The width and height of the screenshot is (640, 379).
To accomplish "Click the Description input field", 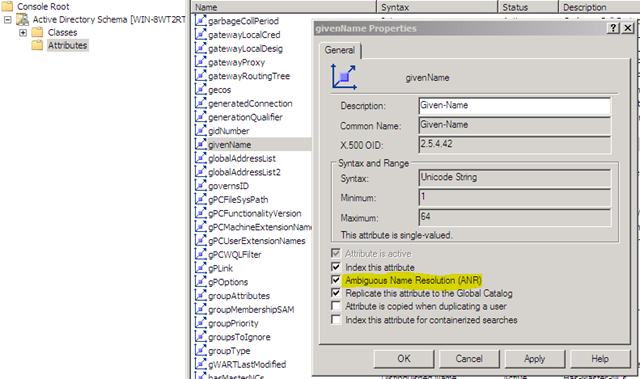I will (515, 105).
